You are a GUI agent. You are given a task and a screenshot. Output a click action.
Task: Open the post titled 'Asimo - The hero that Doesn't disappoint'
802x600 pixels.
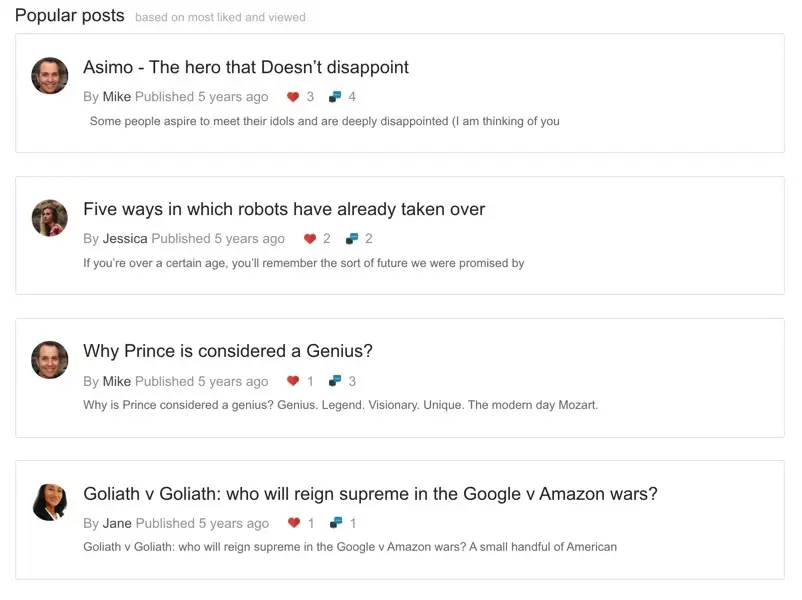(x=245, y=68)
